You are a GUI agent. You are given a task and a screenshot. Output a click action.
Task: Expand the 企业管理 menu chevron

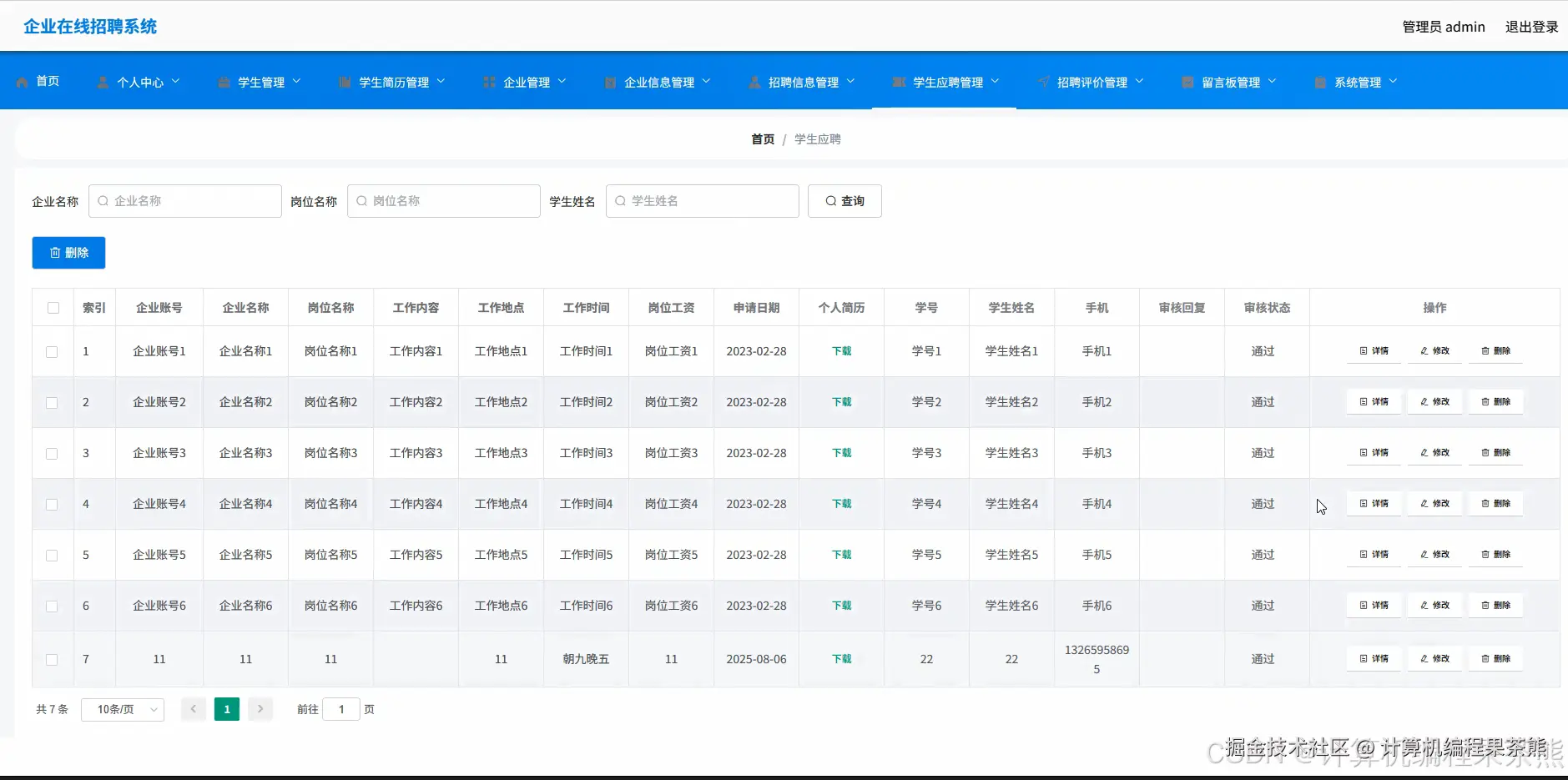(562, 81)
